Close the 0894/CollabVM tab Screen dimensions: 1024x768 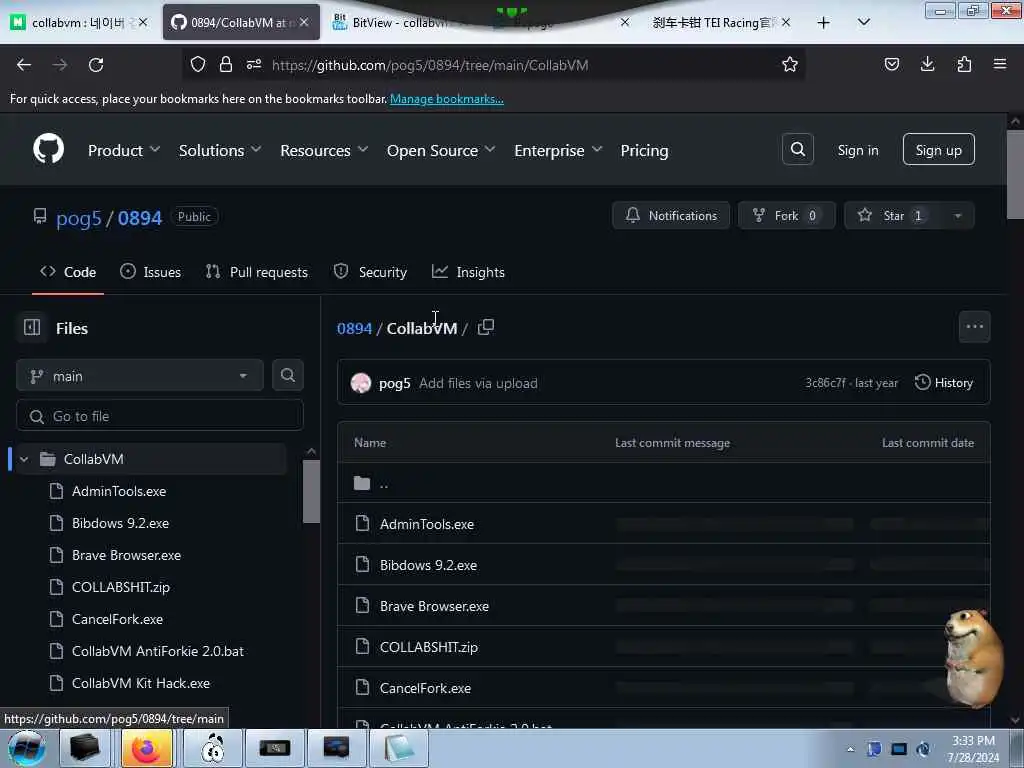click(x=304, y=22)
